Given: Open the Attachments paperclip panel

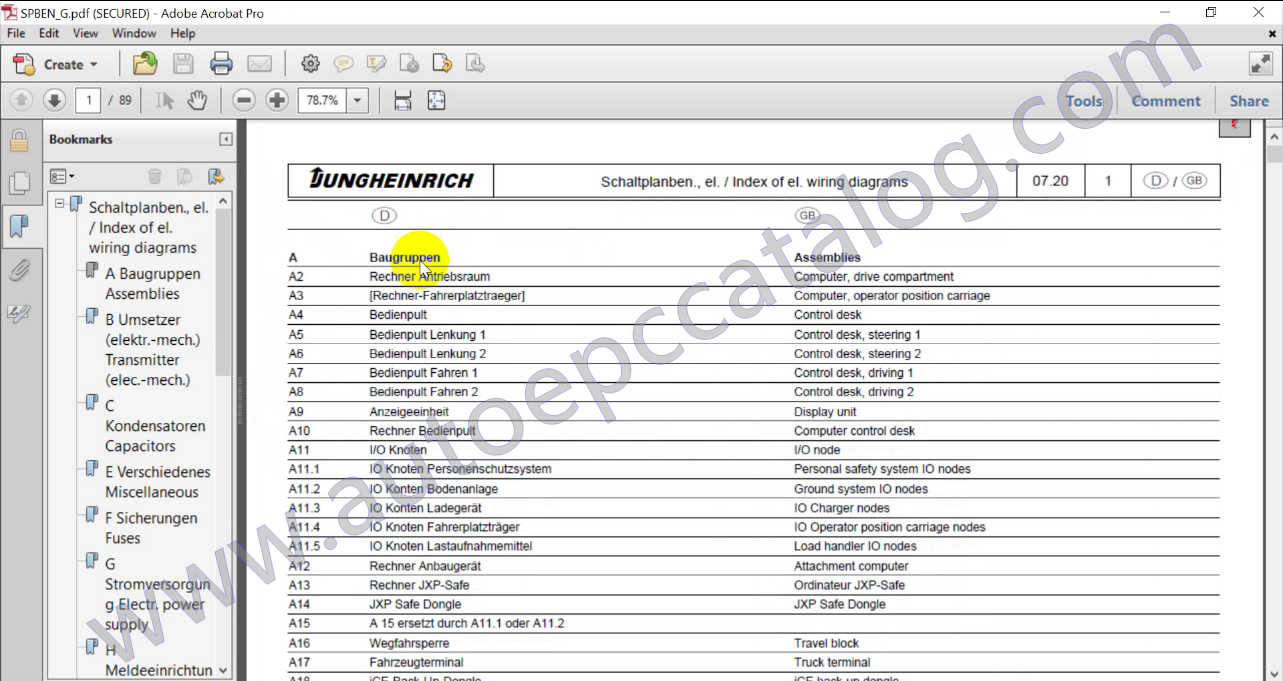Looking at the screenshot, I should pos(19,270).
